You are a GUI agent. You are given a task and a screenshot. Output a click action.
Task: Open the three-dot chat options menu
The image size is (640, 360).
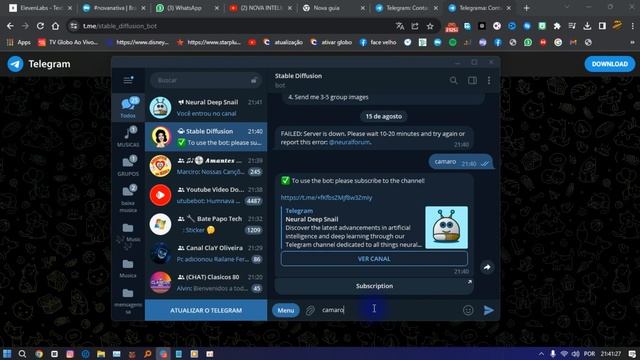click(x=489, y=80)
